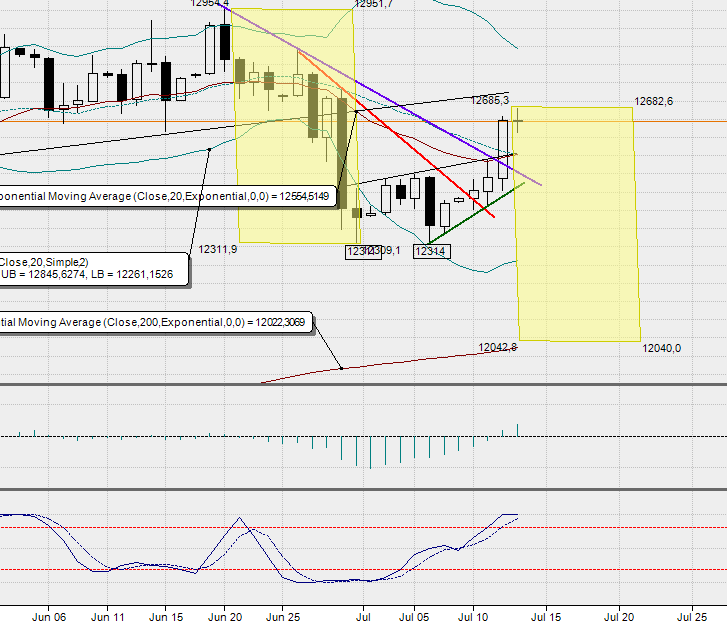The height and width of the screenshot is (625, 727).
Task: Click the Jul date axis label
Action: coord(363,617)
